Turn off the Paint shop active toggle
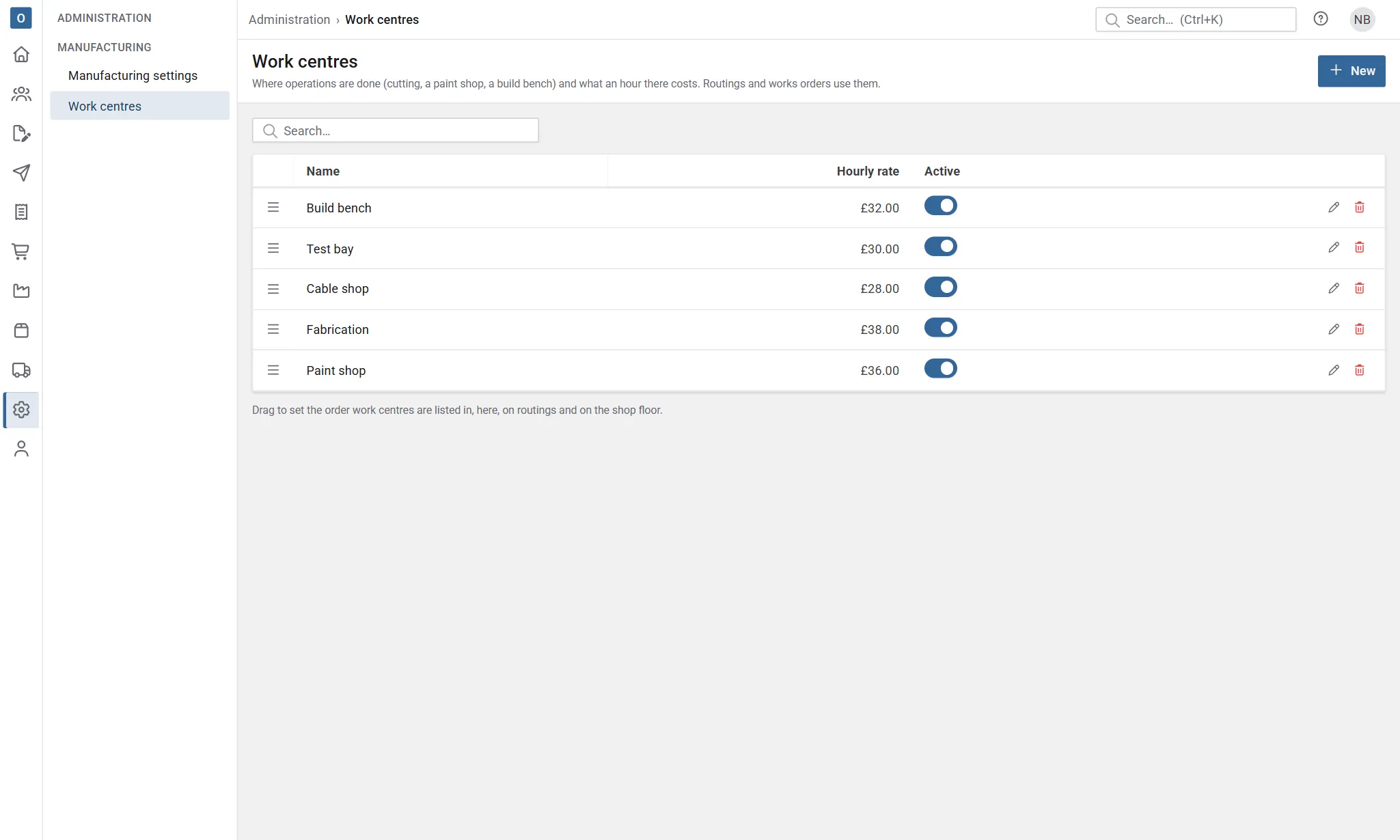This screenshot has height=840, width=1400. (x=940, y=369)
